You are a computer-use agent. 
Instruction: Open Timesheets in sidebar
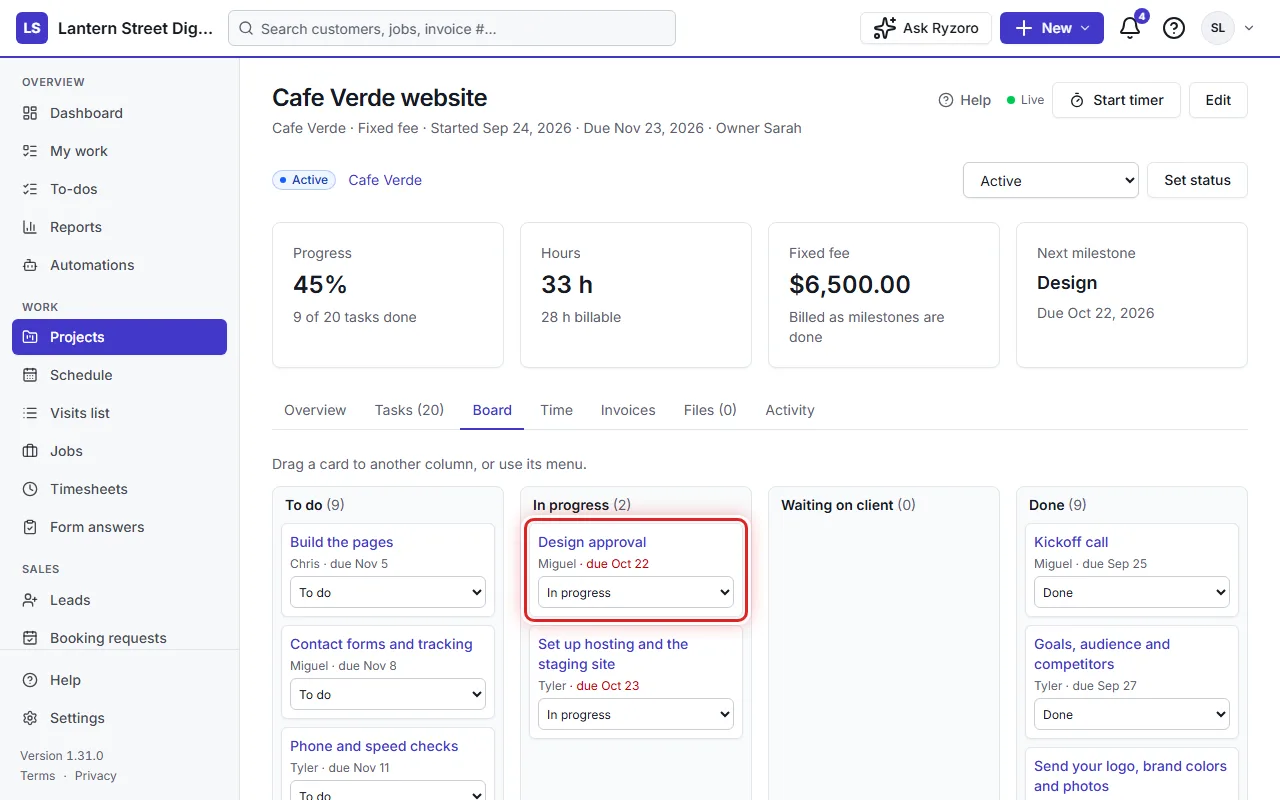coord(120,489)
